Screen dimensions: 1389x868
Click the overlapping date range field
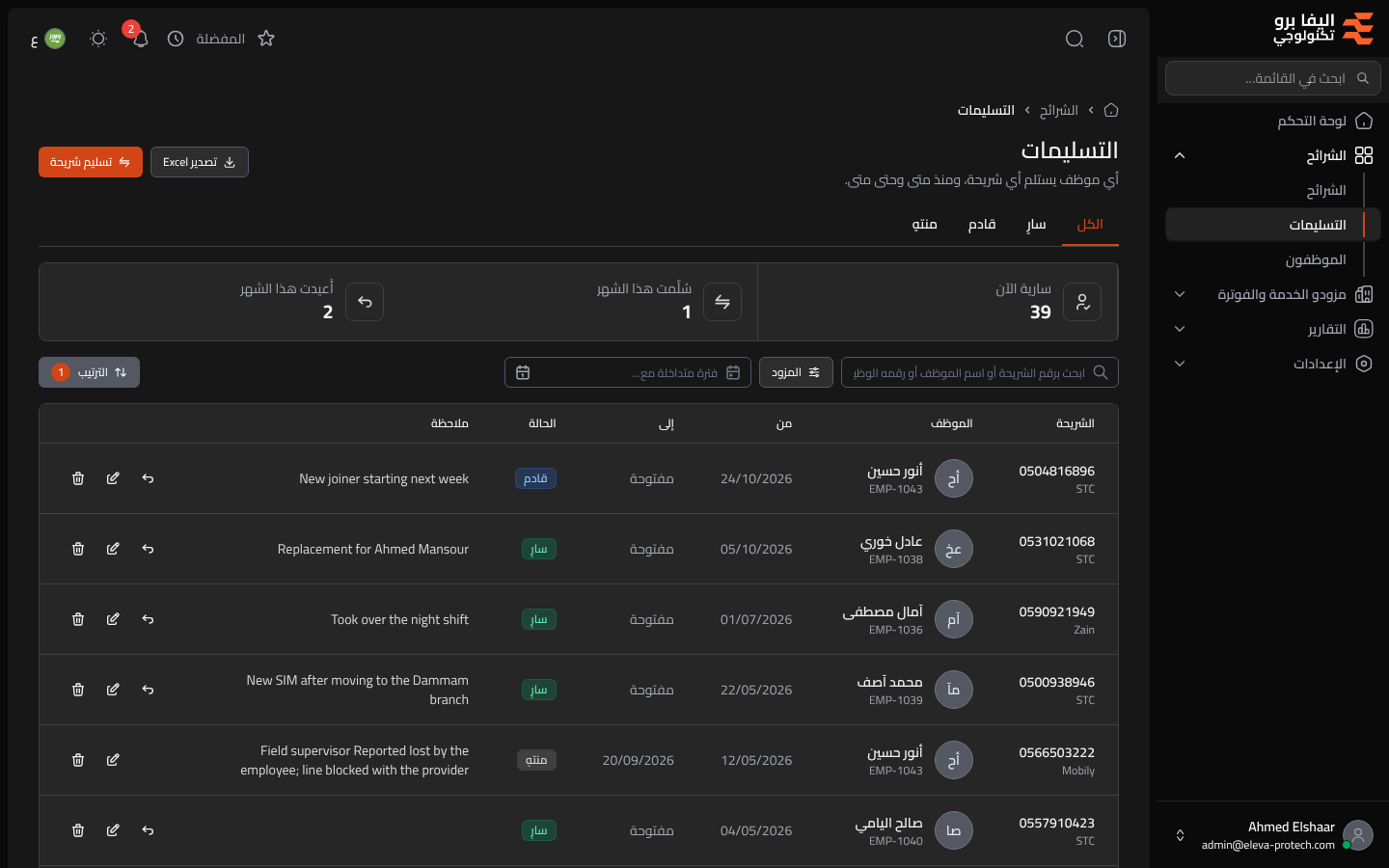(x=628, y=372)
